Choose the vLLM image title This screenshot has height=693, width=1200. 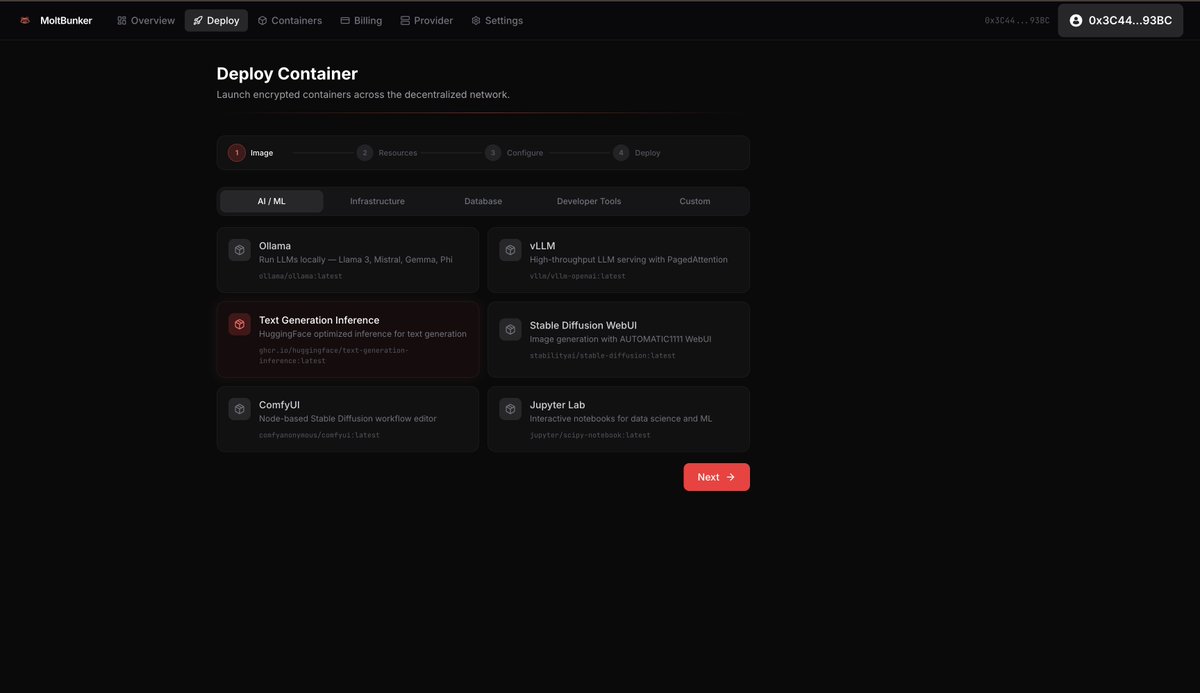pyautogui.click(x=542, y=245)
